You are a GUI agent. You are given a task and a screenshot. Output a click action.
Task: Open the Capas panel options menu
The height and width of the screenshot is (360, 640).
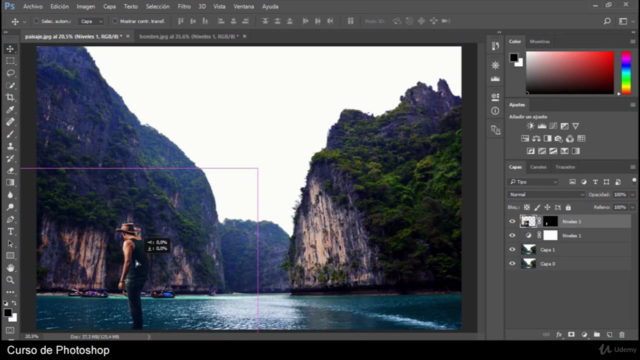[633, 167]
